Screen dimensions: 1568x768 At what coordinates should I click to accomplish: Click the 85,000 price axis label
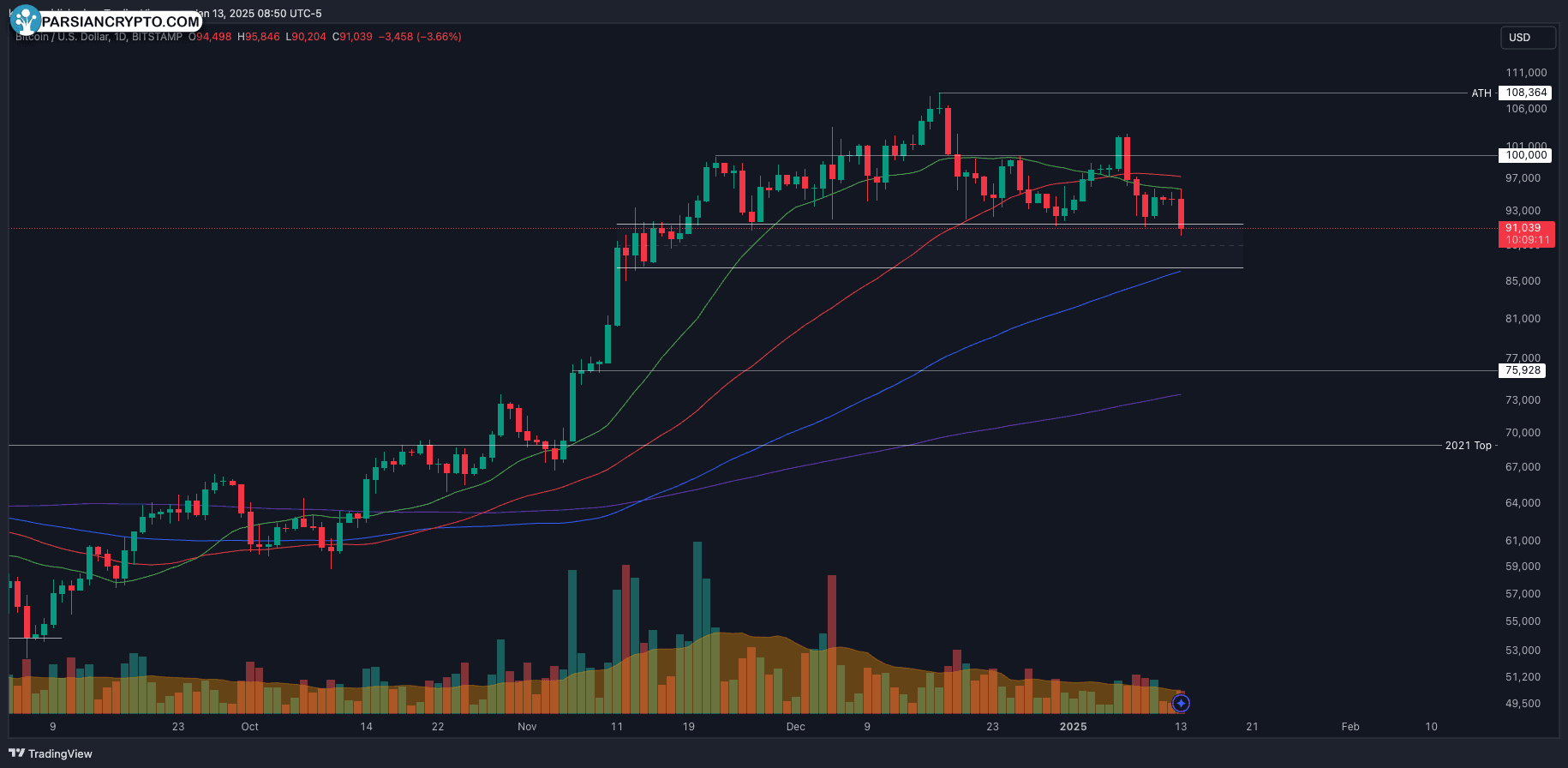[1523, 281]
